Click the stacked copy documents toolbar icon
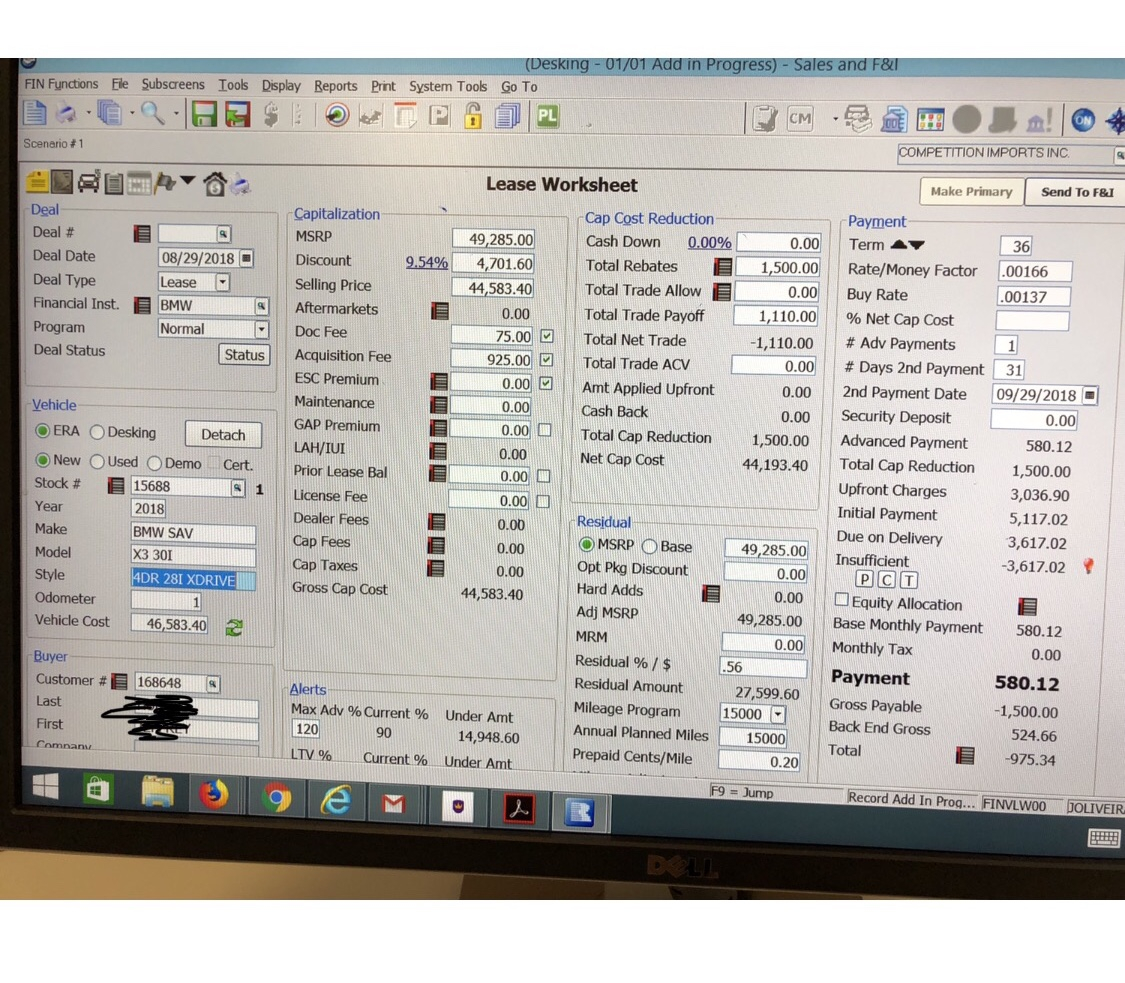This screenshot has width=1125, height=983. pos(110,113)
